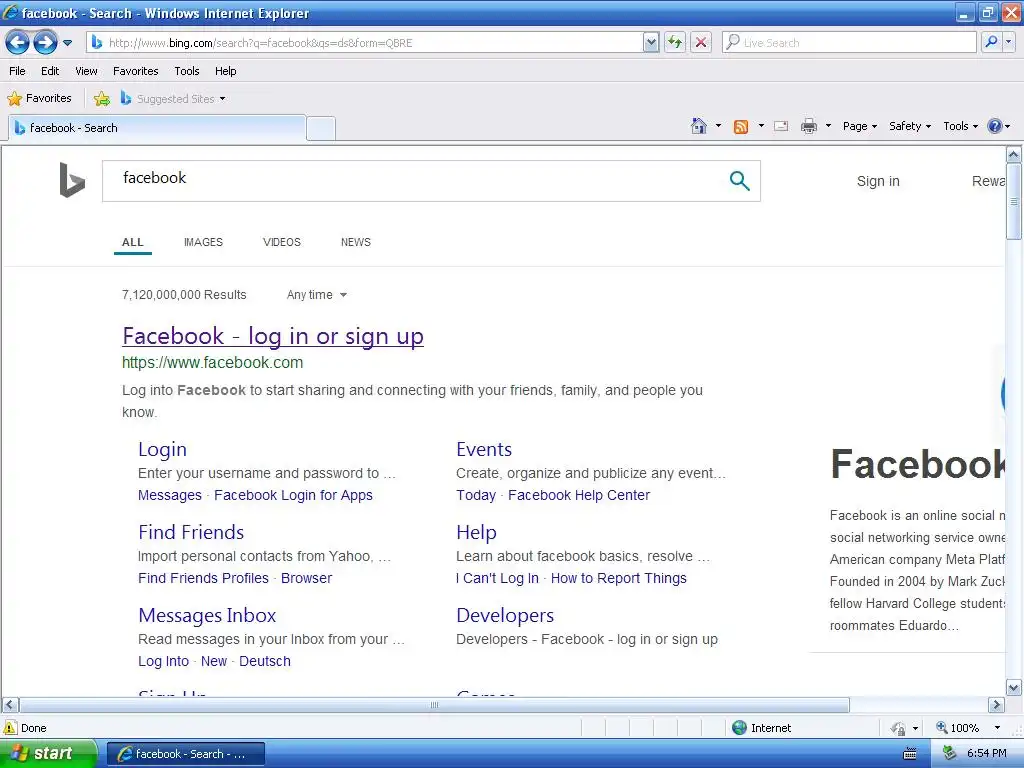
Task: Click the blue Help question mark icon
Action: click(x=995, y=126)
